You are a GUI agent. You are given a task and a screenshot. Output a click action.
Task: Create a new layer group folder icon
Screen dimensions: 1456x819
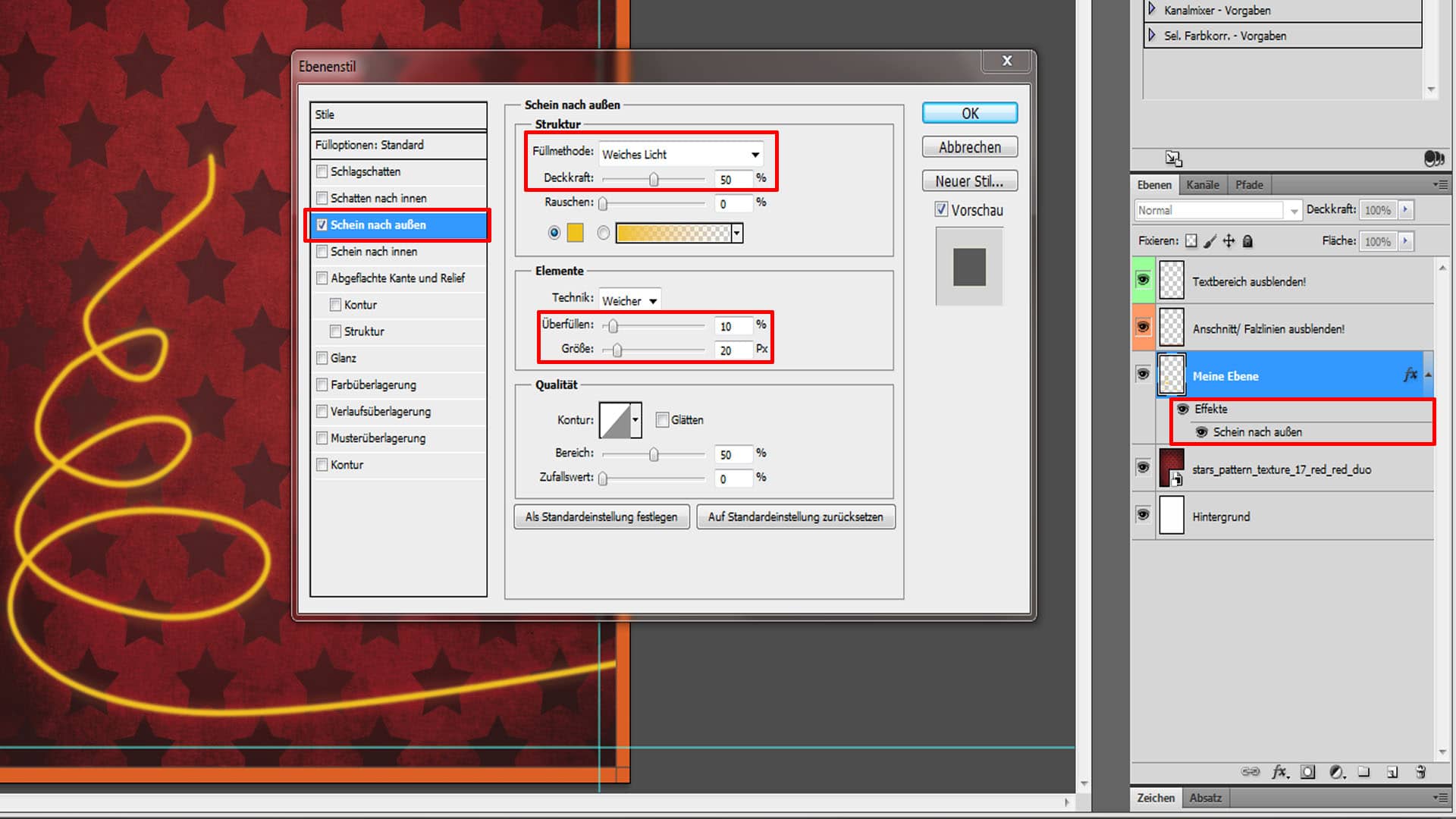pos(1365,772)
